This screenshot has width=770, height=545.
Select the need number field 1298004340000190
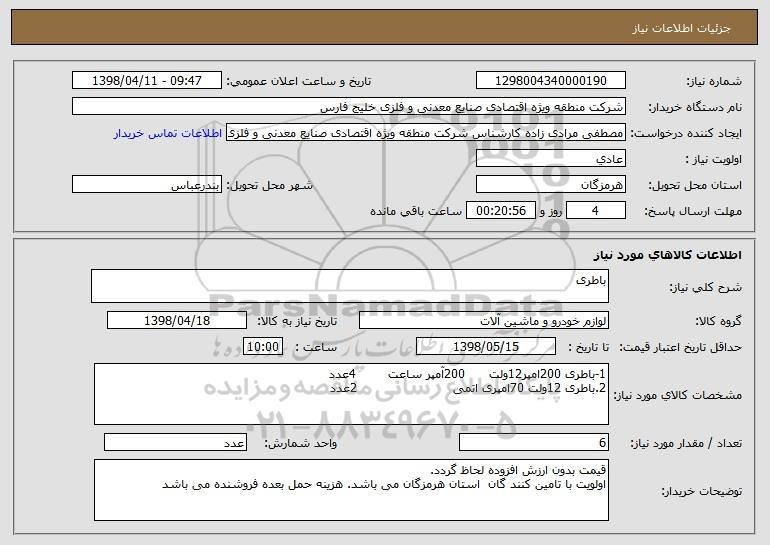tap(550, 81)
